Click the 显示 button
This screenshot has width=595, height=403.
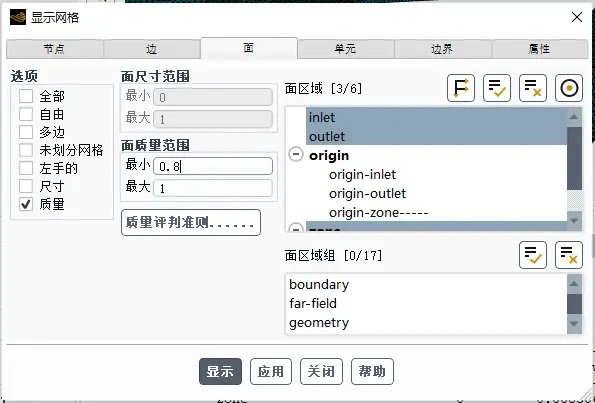coord(220,372)
